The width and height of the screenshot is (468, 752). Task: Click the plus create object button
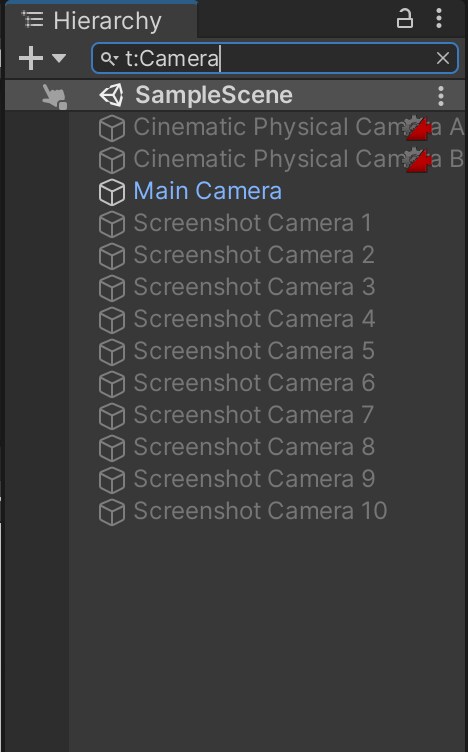[31, 58]
